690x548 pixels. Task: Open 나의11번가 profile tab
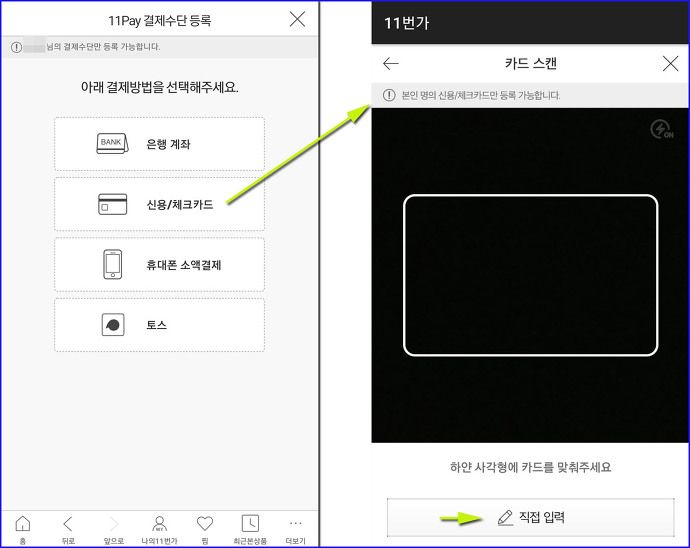tap(159, 529)
